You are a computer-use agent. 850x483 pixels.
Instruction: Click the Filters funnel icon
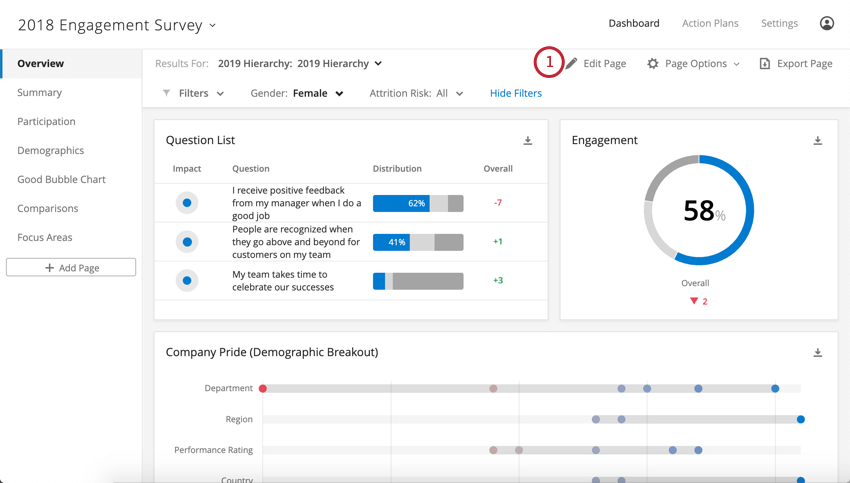pos(166,93)
